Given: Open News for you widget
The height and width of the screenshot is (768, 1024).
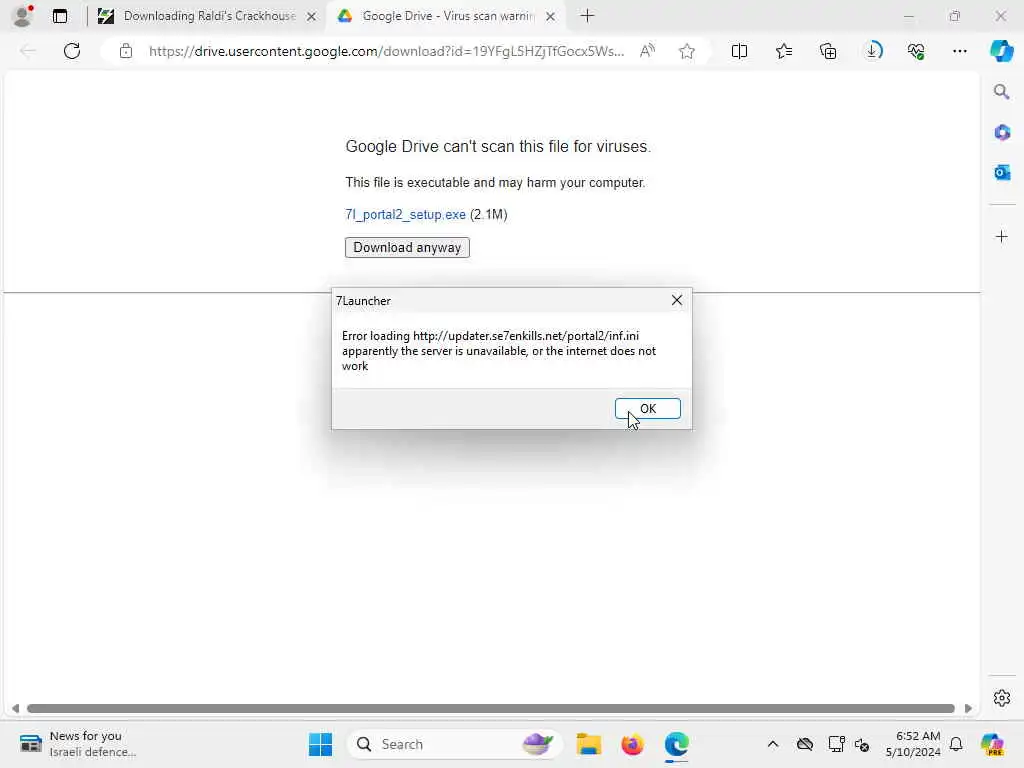Looking at the screenshot, I should [x=78, y=744].
